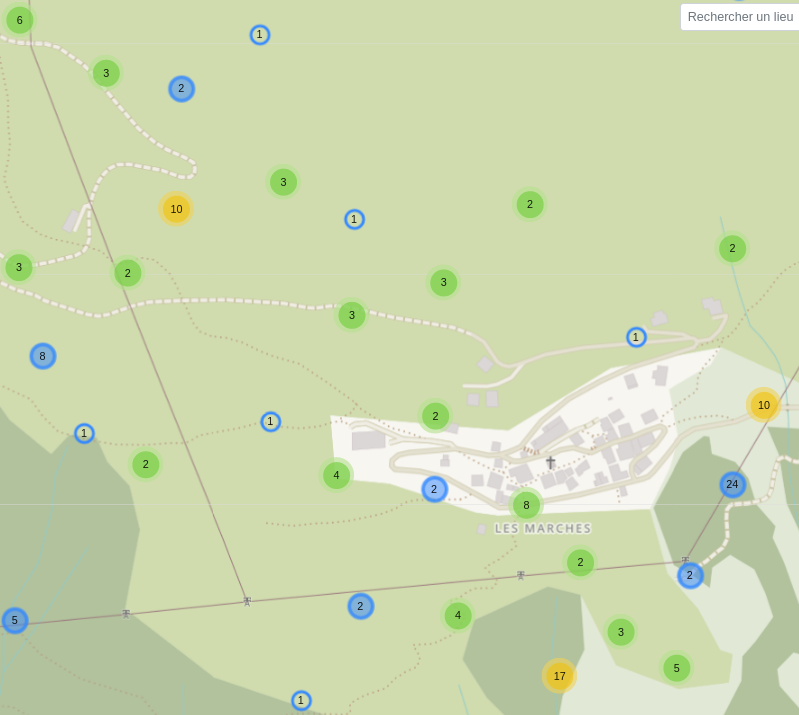
Task: Expand the green 5 cluster marker
Action: (676, 668)
